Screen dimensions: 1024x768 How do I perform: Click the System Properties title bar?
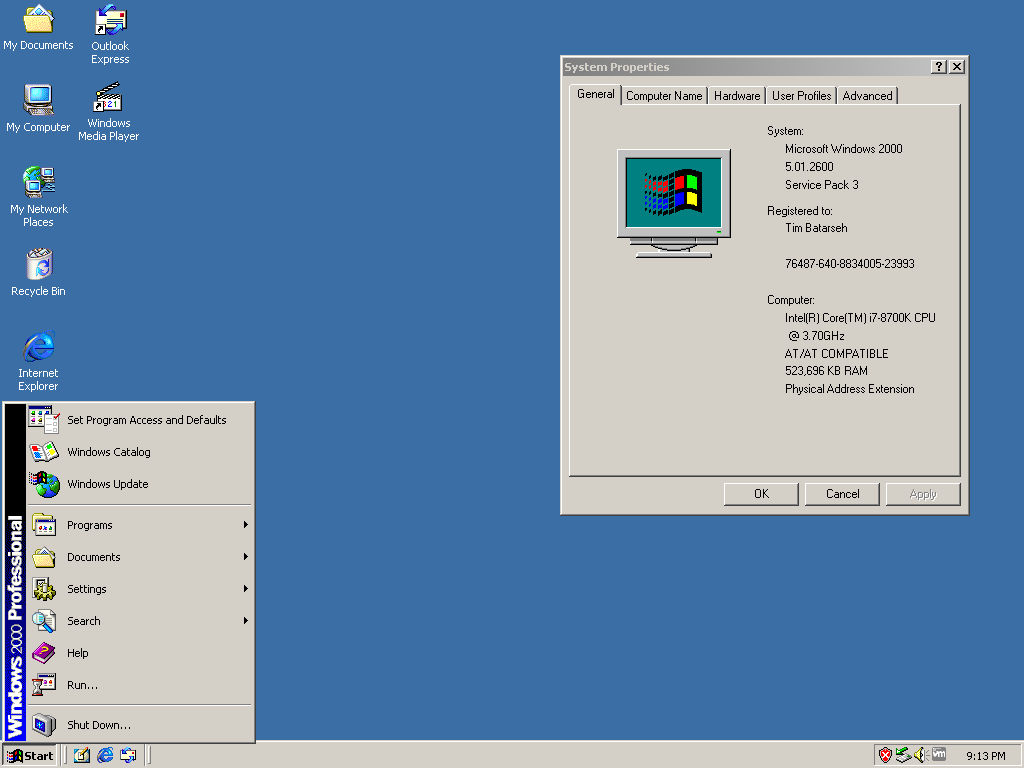click(744, 67)
